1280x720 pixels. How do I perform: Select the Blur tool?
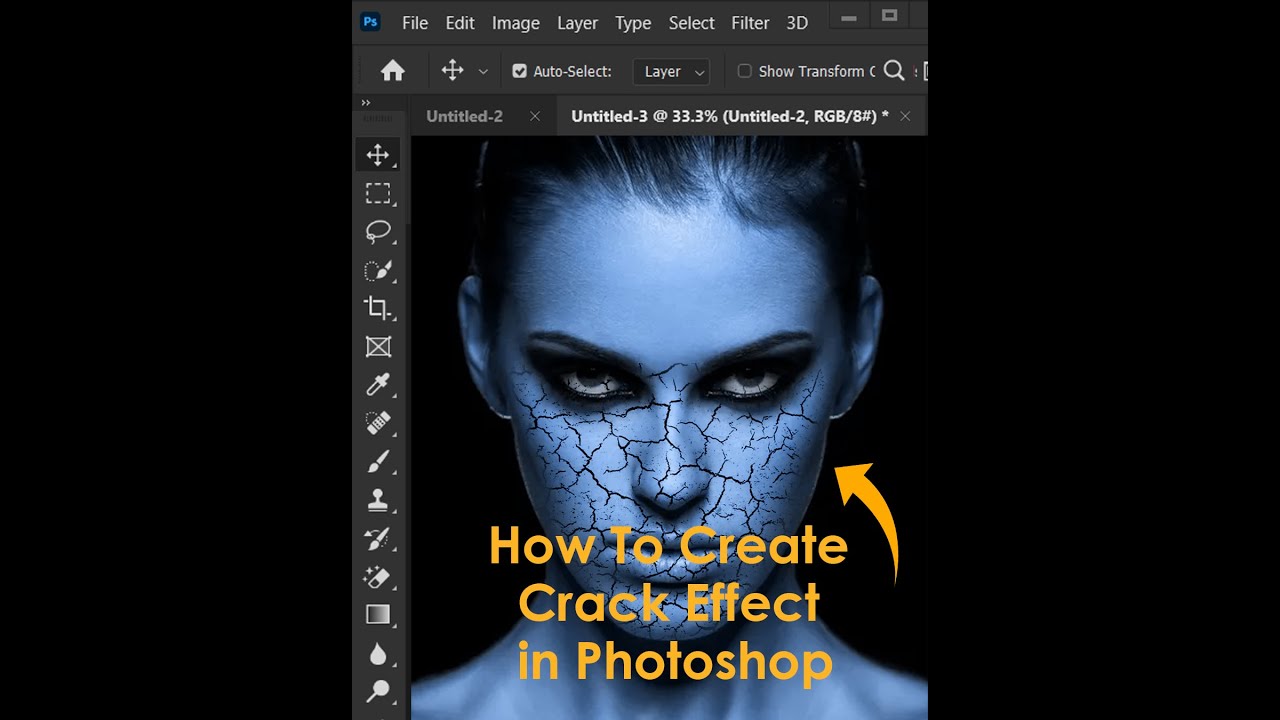[x=378, y=654]
